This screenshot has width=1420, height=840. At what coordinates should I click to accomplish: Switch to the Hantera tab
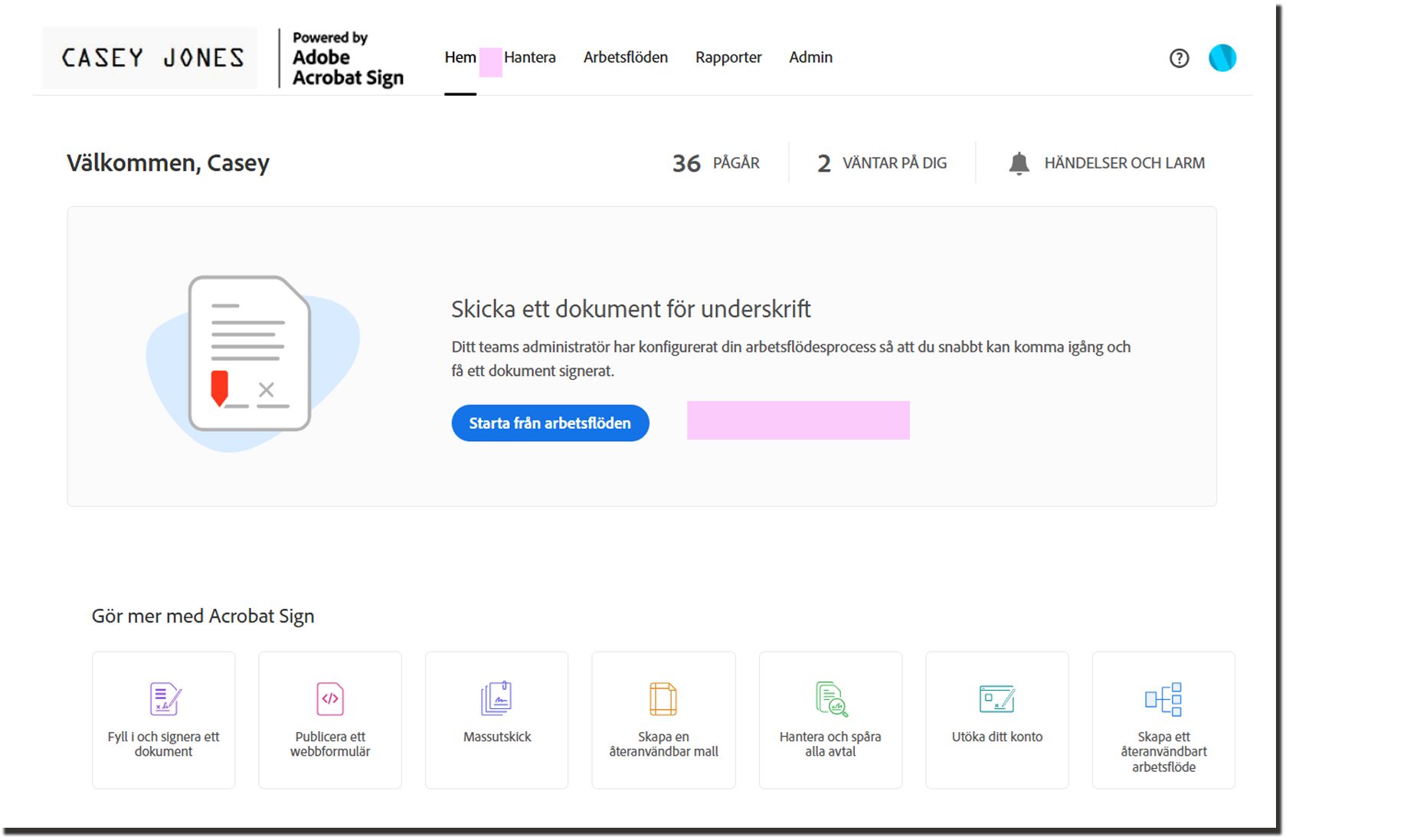pos(529,57)
